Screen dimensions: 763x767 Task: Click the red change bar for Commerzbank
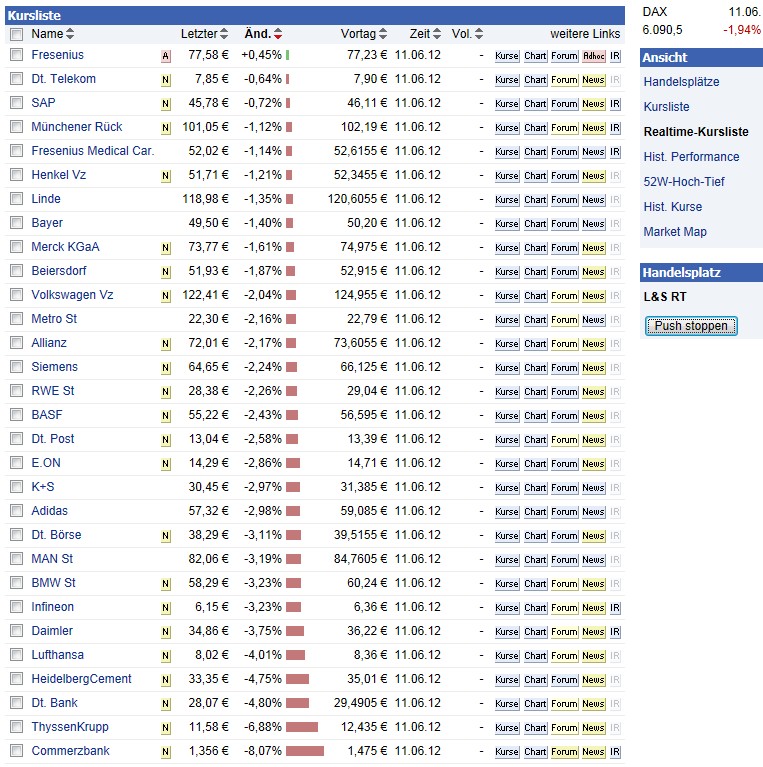click(x=305, y=751)
